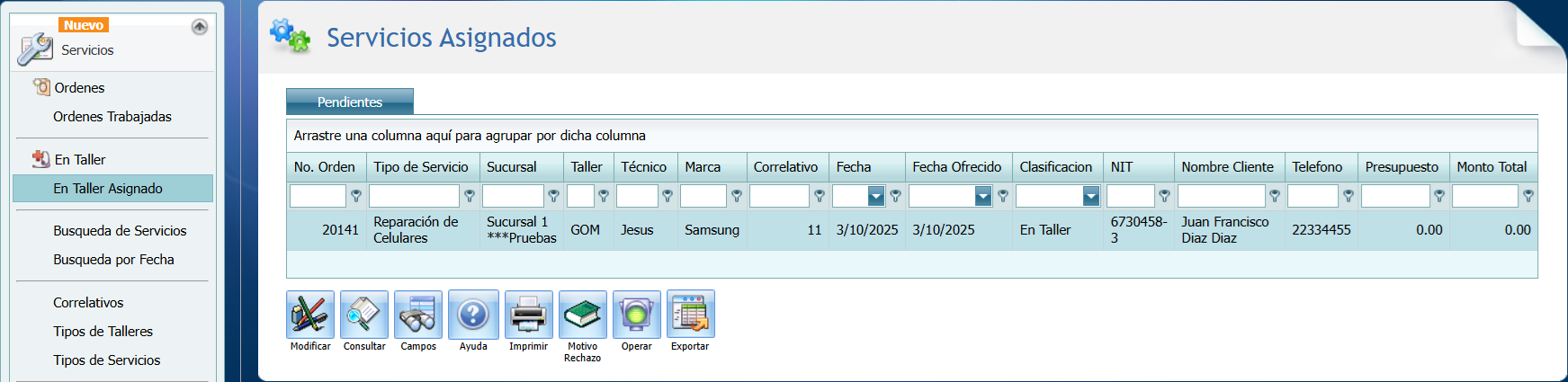
Task: Open the Ayuda help icon
Action: click(x=473, y=314)
